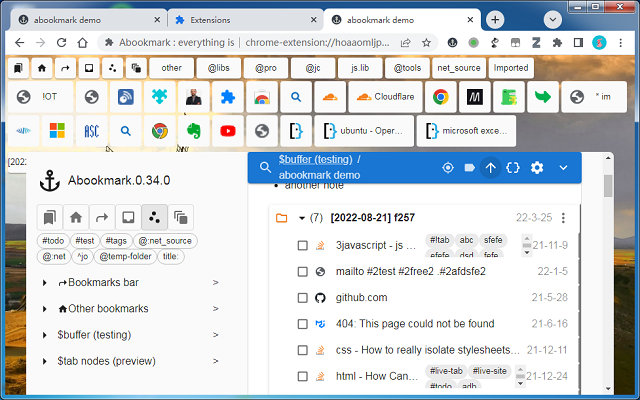640x400 pixels.
Task: Tick the checkbox for 404 page entry
Action: [302, 324]
